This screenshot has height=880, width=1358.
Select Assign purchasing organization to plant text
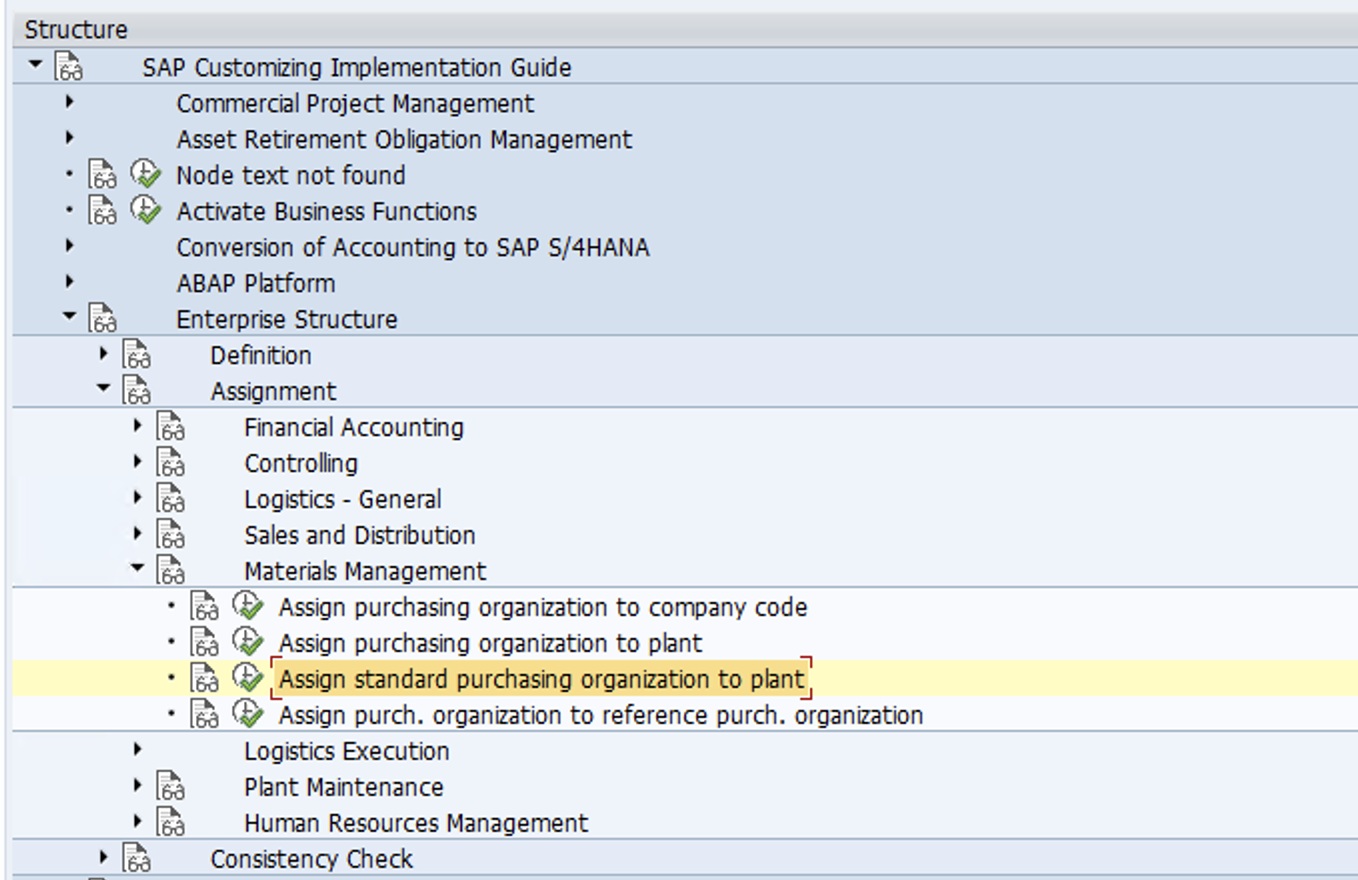pyautogui.click(x=490, y=643)
